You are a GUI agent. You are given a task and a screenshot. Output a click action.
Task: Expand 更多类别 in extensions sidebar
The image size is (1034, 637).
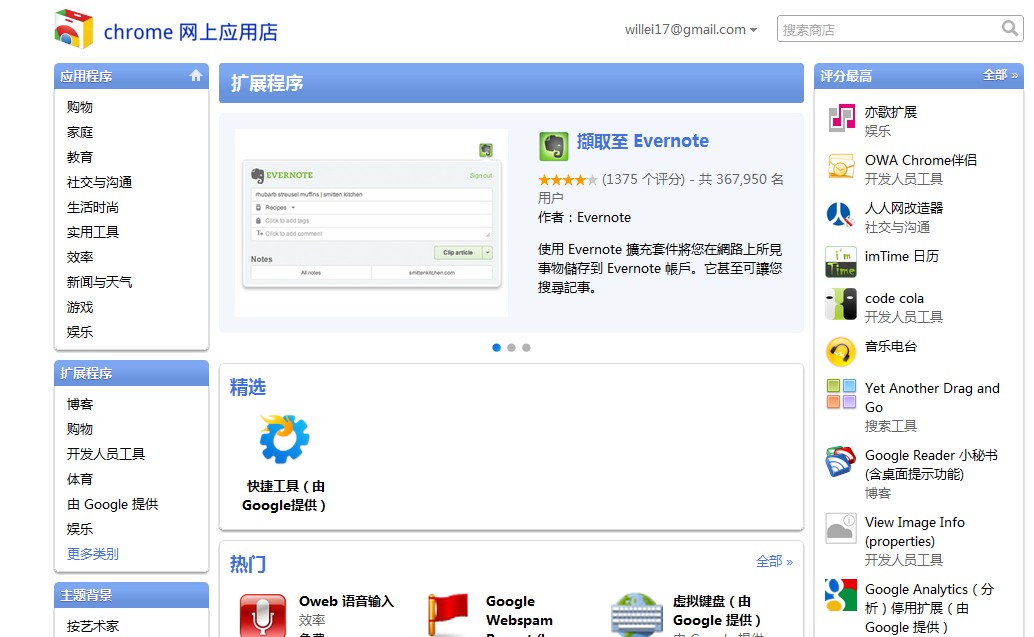[93, 554]
